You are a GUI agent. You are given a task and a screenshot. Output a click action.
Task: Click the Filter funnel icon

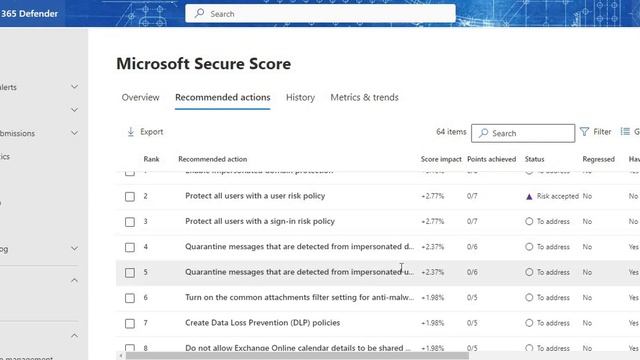tap(584, 132)
